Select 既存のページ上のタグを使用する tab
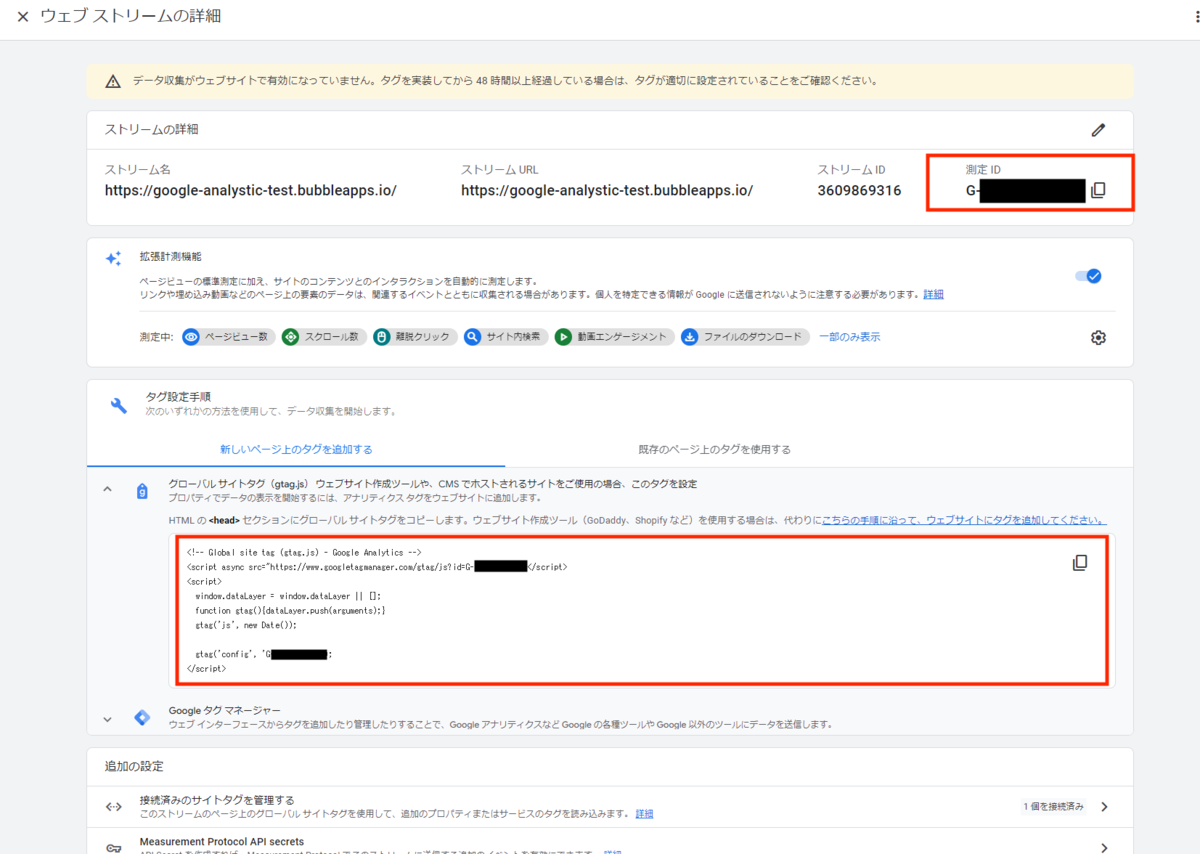The width and height of the screenshot is (1200, 854). [x=715, y=449]
